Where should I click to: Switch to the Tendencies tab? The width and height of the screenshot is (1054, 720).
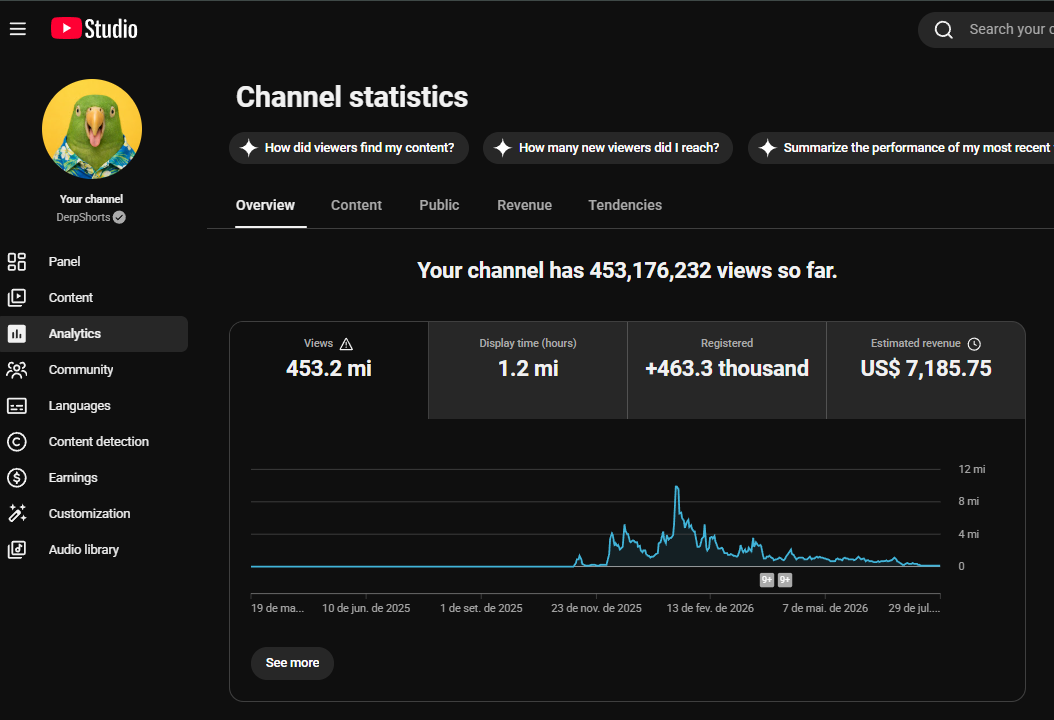click(625, 205)
